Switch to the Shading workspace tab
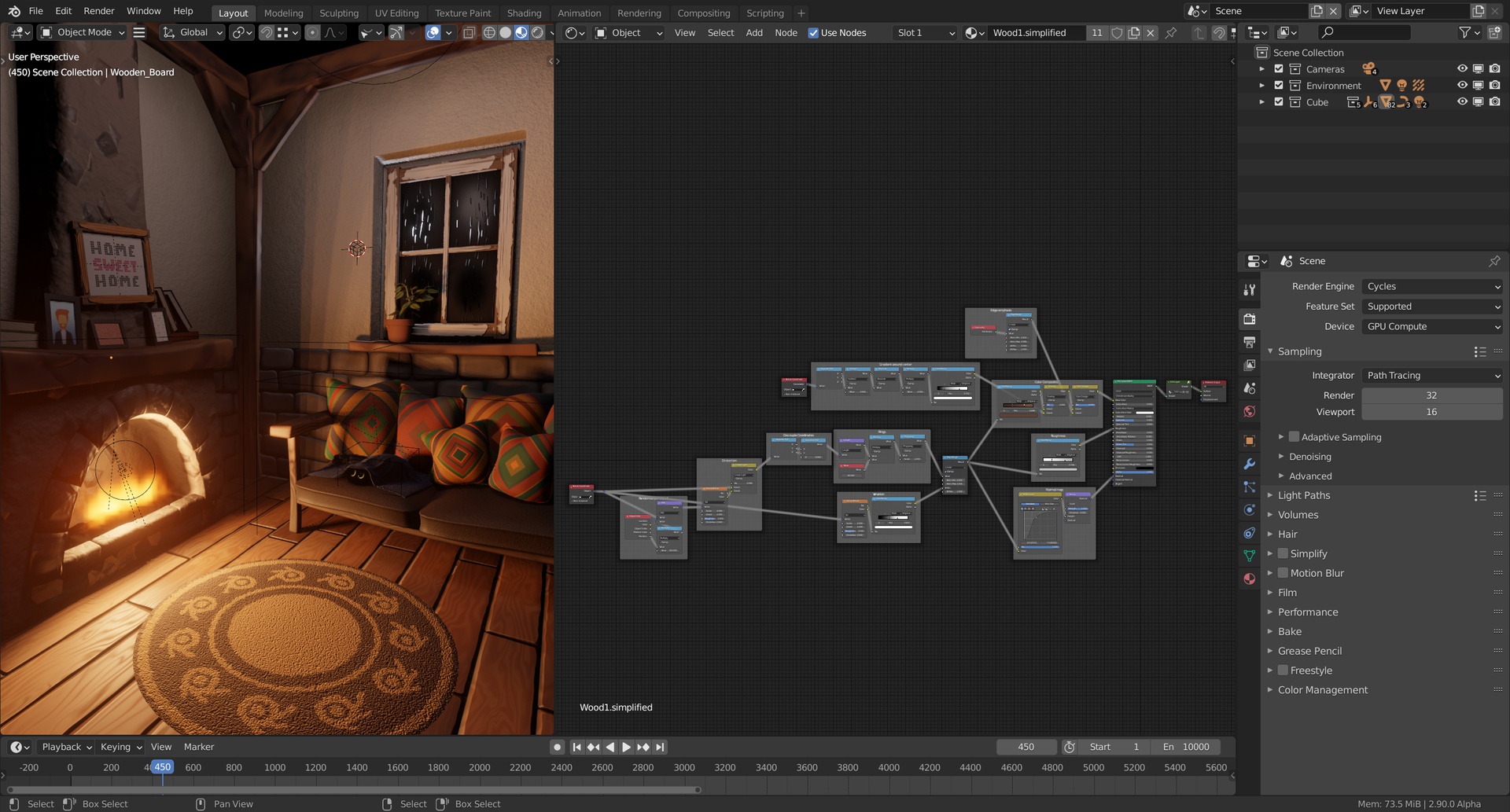1510x812 pixels. point(524,13)
